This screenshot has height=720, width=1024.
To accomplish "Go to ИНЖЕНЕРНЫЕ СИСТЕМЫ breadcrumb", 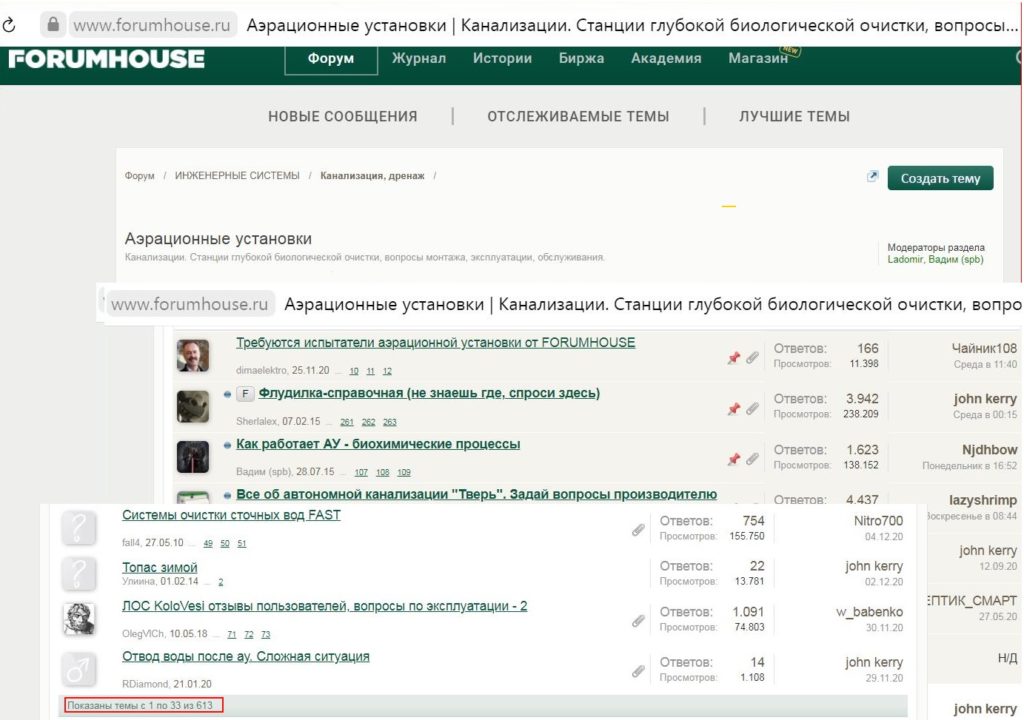I will (x=237, y=176).
